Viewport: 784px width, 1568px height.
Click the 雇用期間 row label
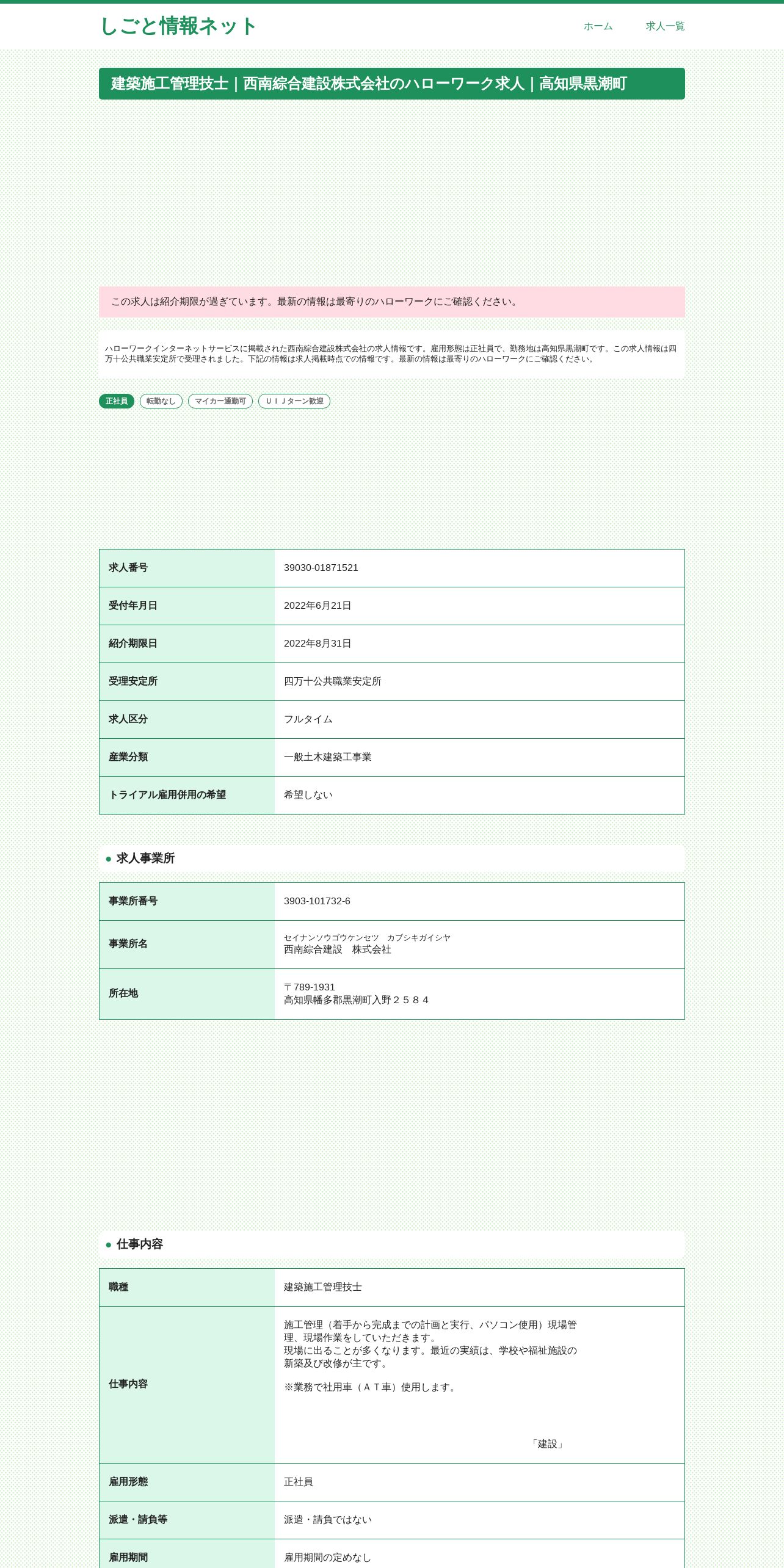click(128, 1558)
